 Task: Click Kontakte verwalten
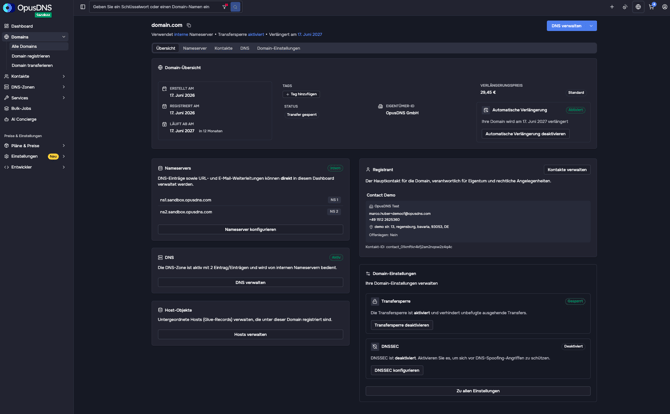tap(567, 170)
